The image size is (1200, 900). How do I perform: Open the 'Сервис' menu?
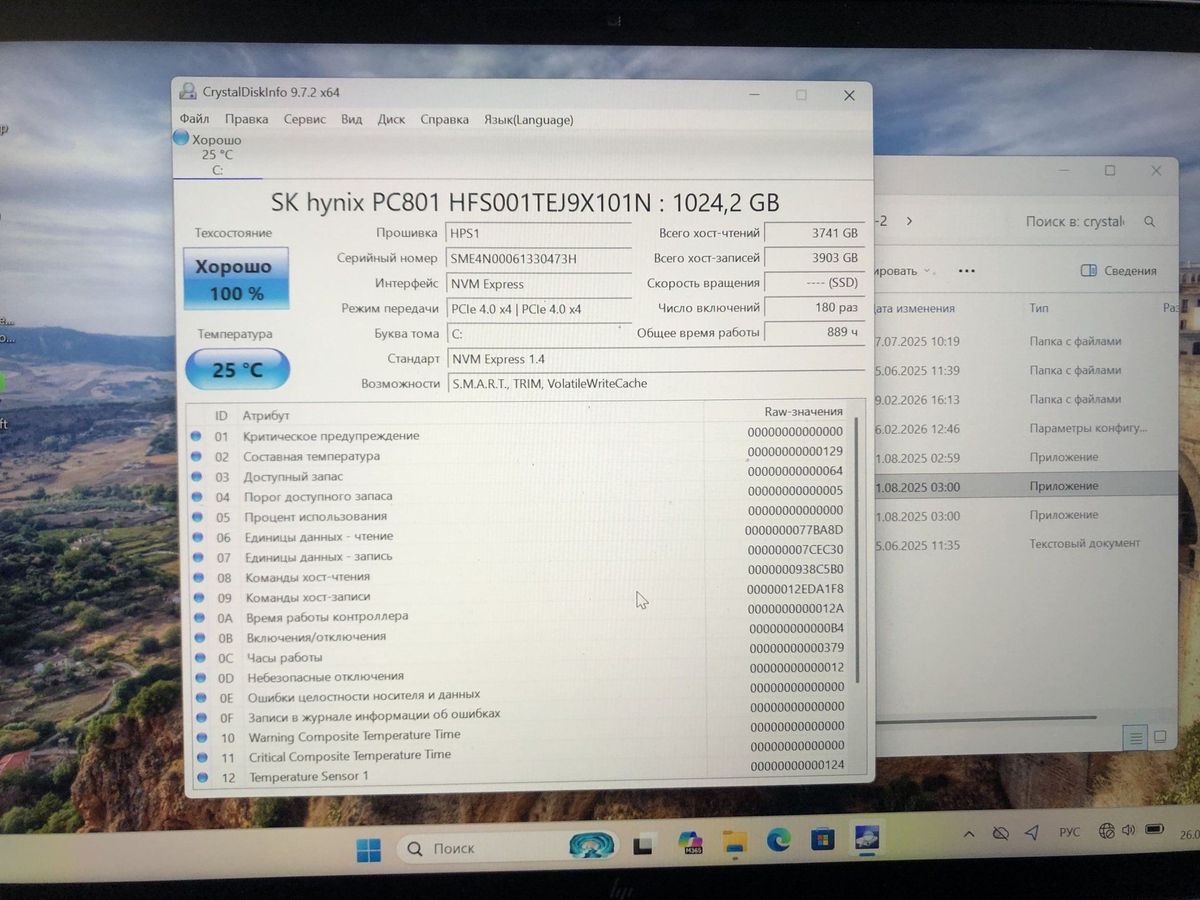coord(304,119)
